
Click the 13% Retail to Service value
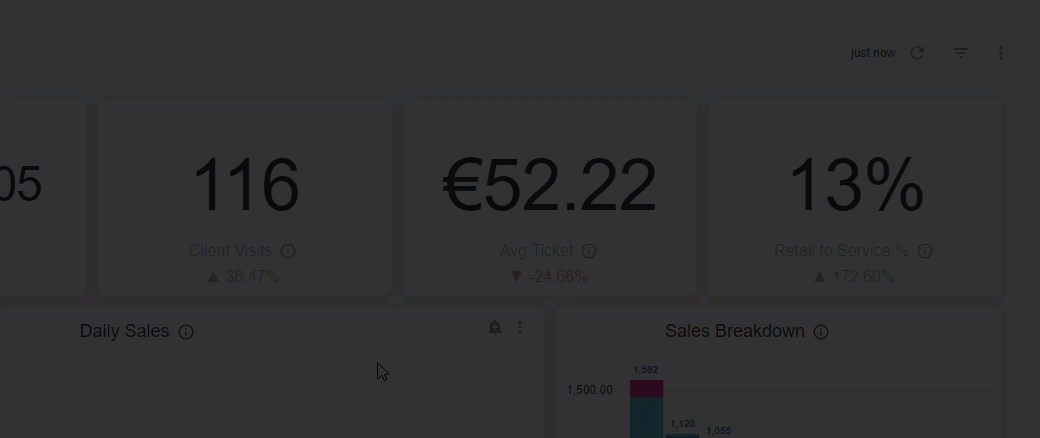(856, 185)
